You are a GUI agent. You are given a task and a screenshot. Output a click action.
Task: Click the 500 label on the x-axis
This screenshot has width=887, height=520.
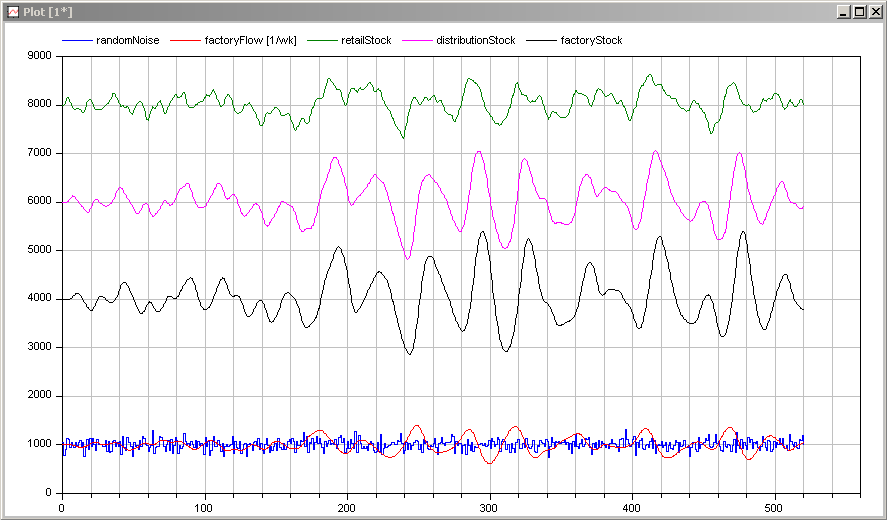773,508
